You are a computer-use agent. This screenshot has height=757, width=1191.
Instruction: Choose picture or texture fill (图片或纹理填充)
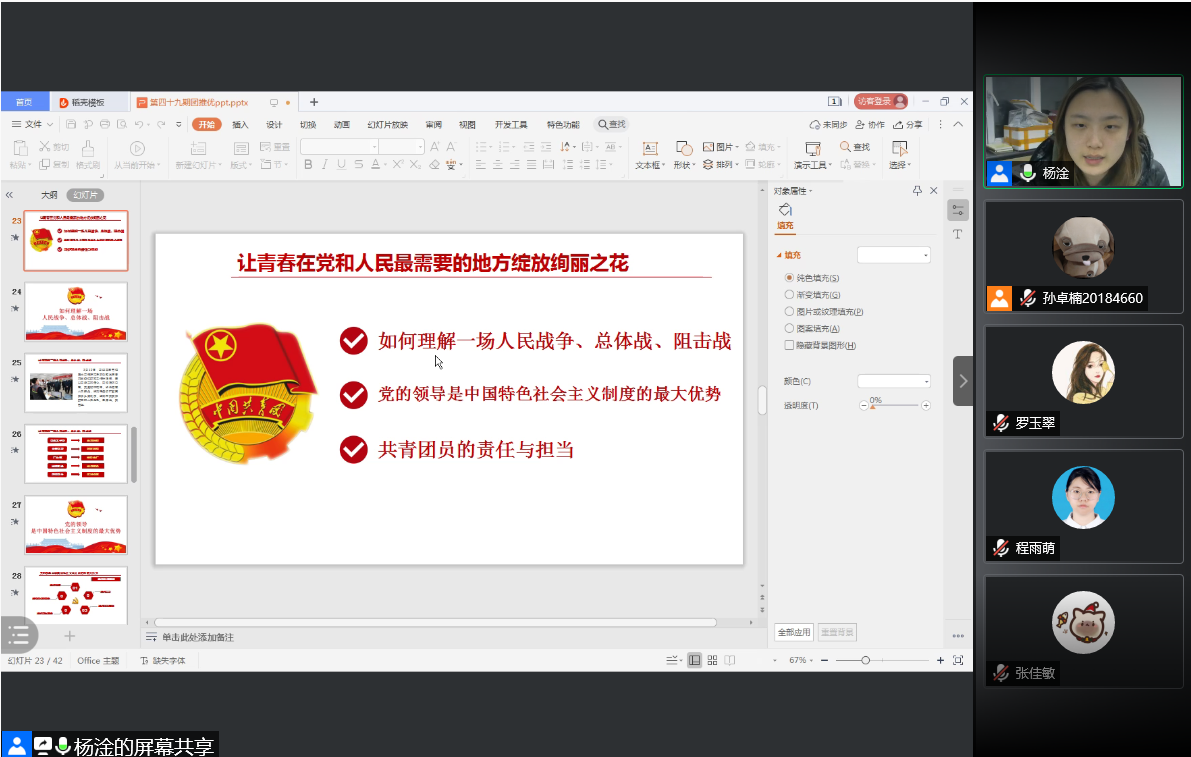[790, 312]
